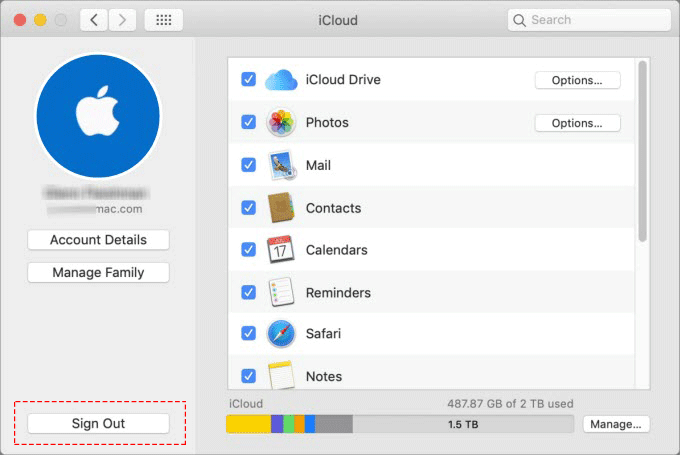The image size is (680, 455).
Task: Click the orange segment of storage bar
Action: tap(300, 424)
